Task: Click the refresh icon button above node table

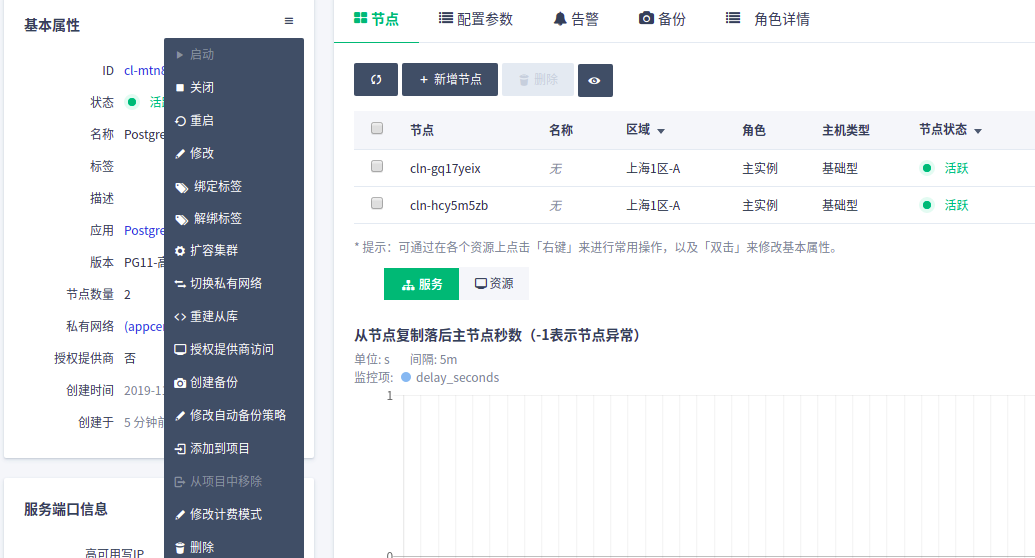Action: 376,80
